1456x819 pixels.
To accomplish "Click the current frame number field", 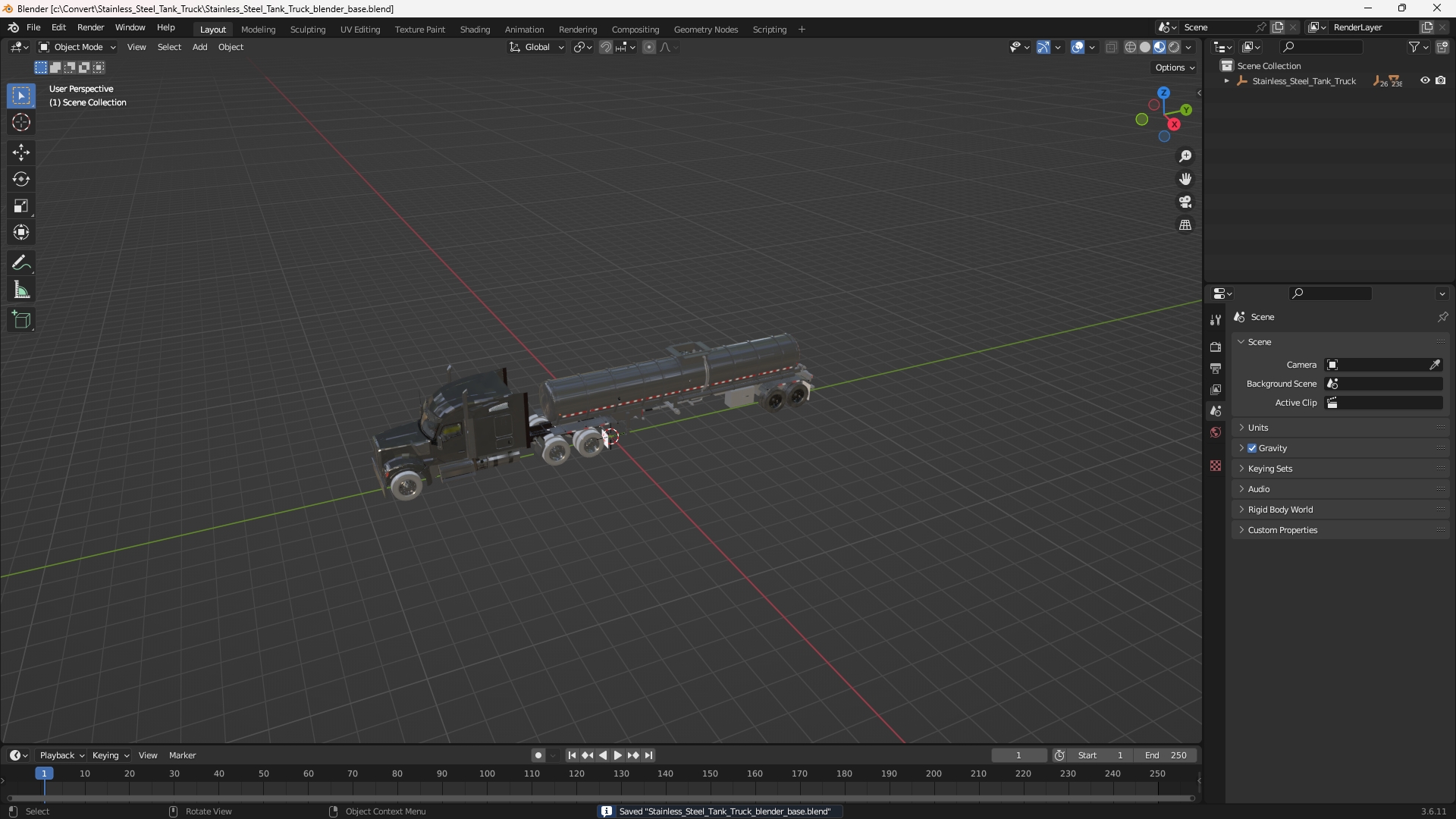I will coord(1018,755).
